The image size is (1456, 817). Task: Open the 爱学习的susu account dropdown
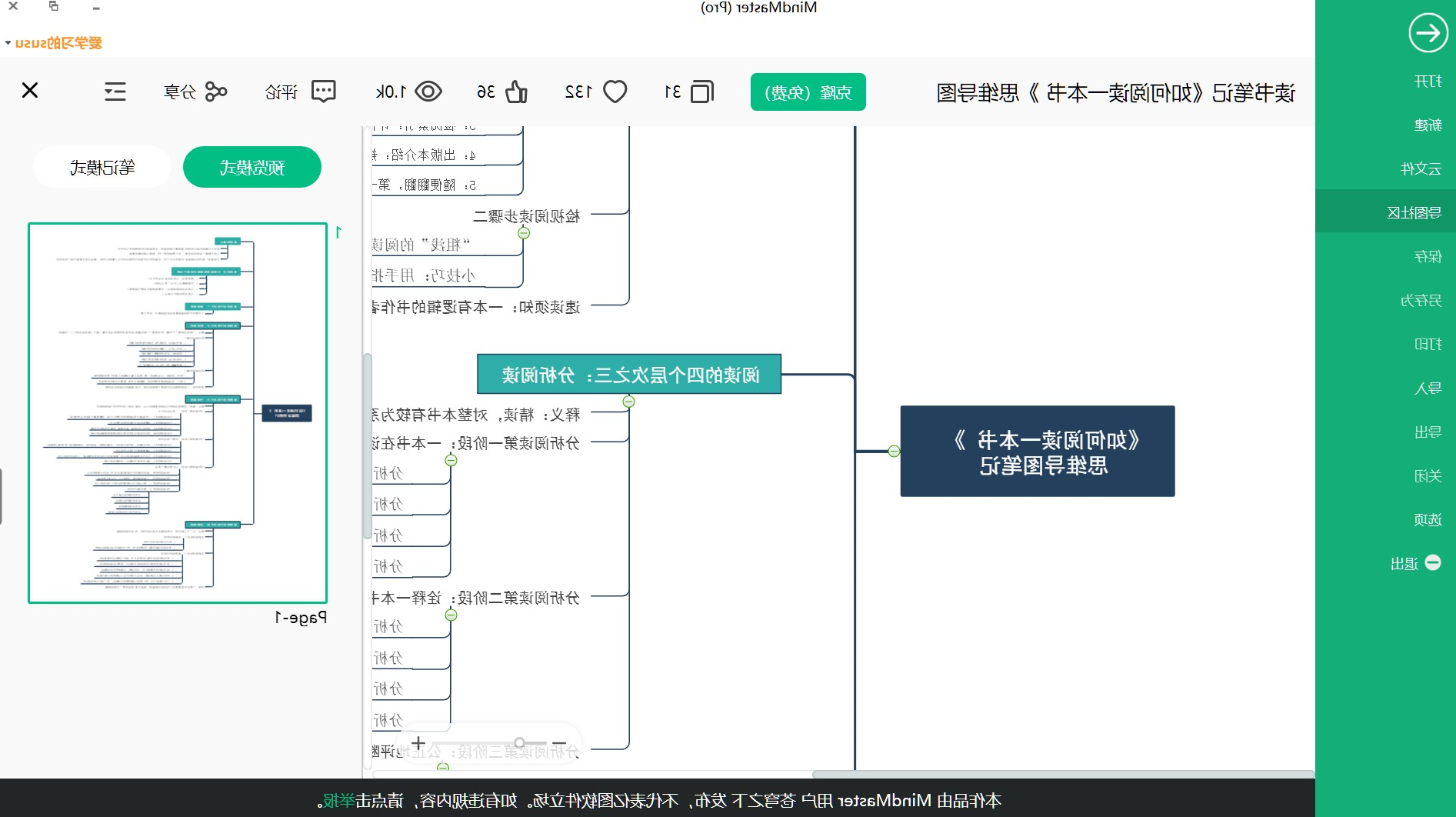tap(54, 42)
